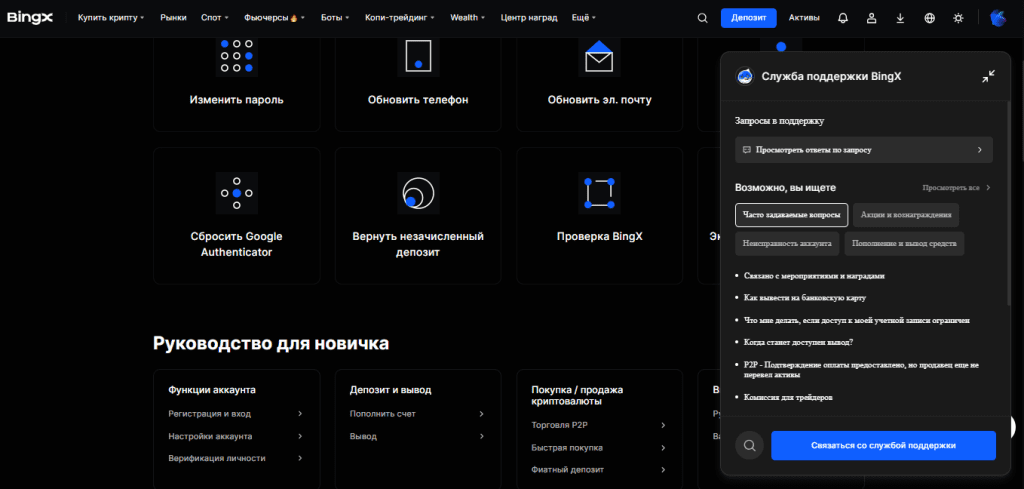Open the user profile icon
The width and height of the screenshot is (1024, 489).
coord(871,18)
